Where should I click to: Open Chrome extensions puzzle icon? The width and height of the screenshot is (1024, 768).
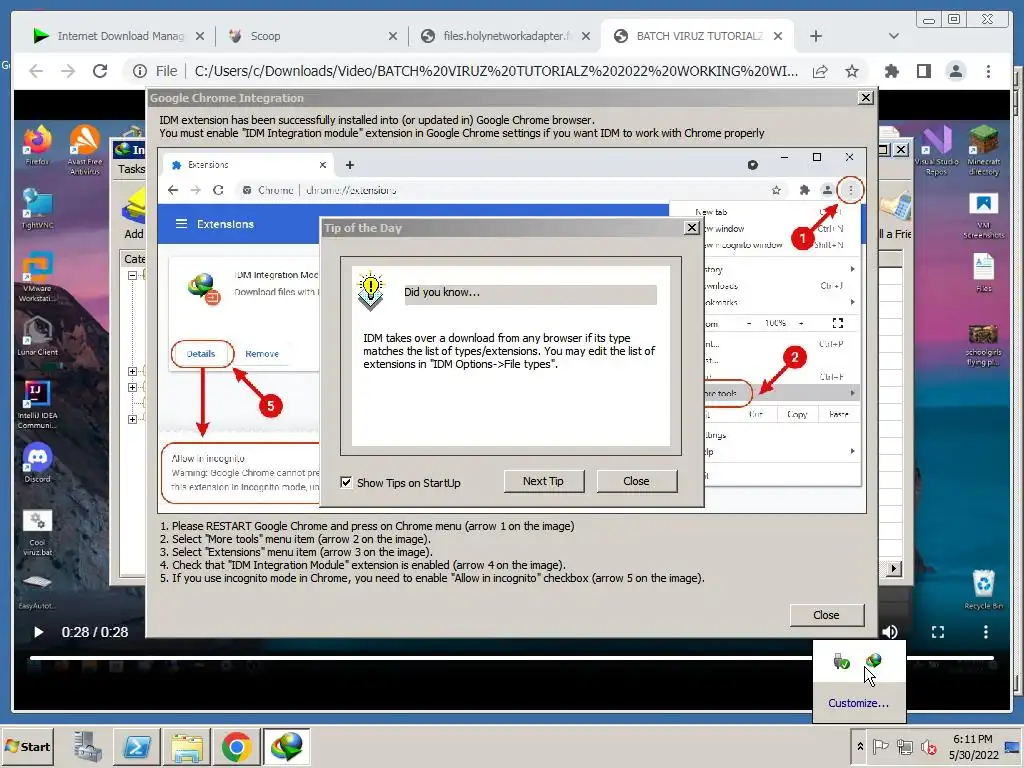[891, 71]
